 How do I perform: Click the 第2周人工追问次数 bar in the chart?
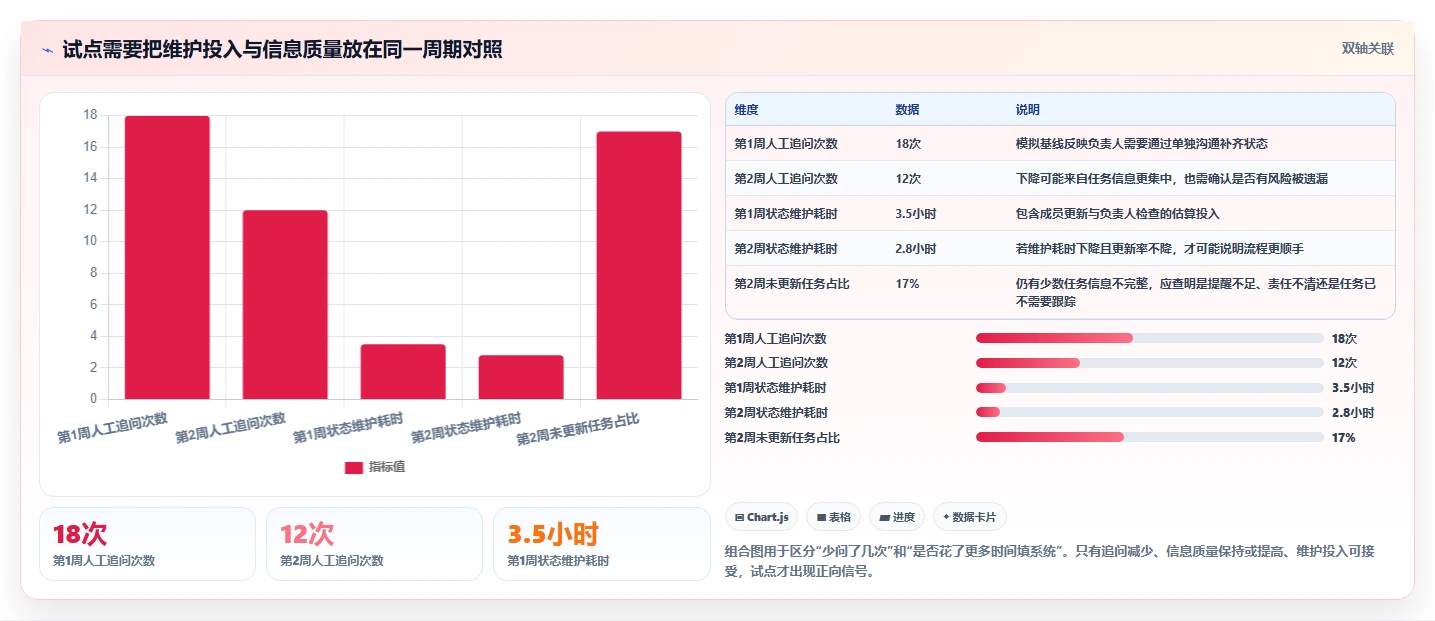point(285,305)
